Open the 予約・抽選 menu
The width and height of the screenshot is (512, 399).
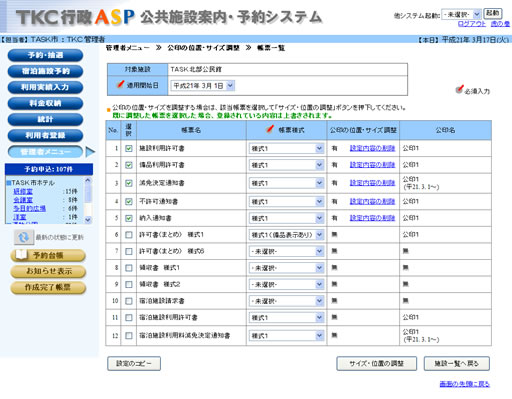coord(45,55)
